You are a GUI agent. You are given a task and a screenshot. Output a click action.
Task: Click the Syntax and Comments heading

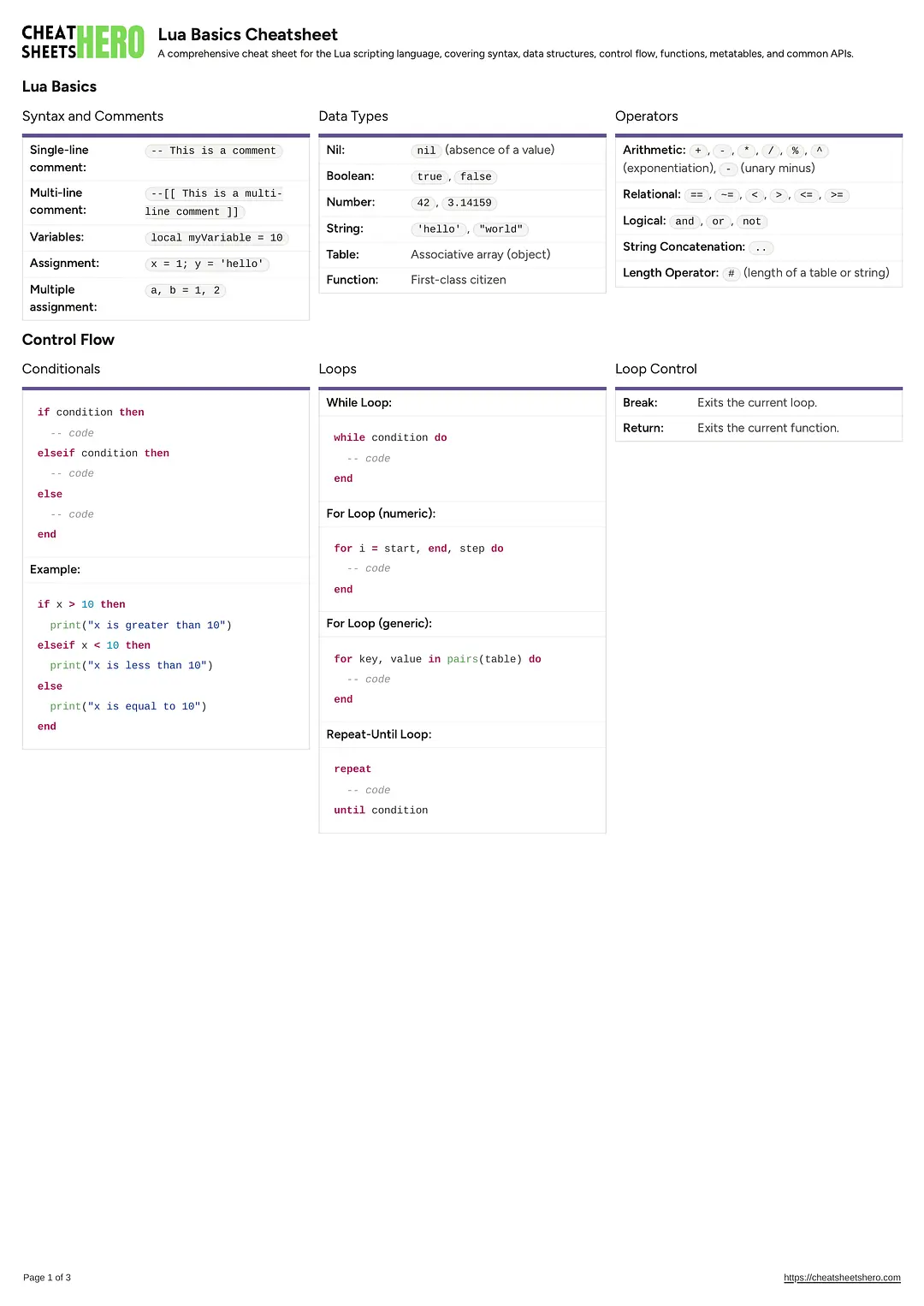click(92, 116)
